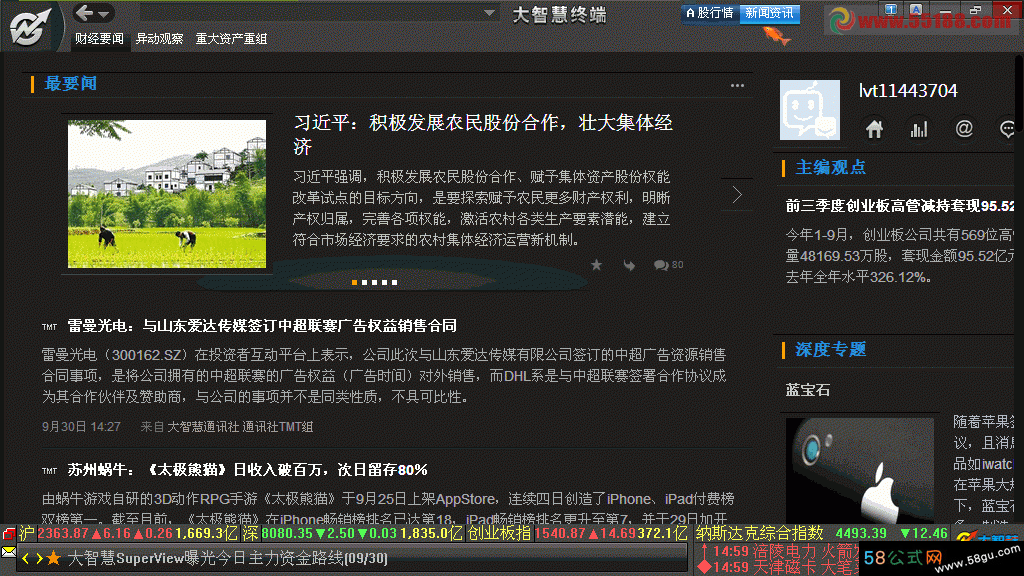
Task: Select the first carousel dot
Action: click(x=354, y=282)
